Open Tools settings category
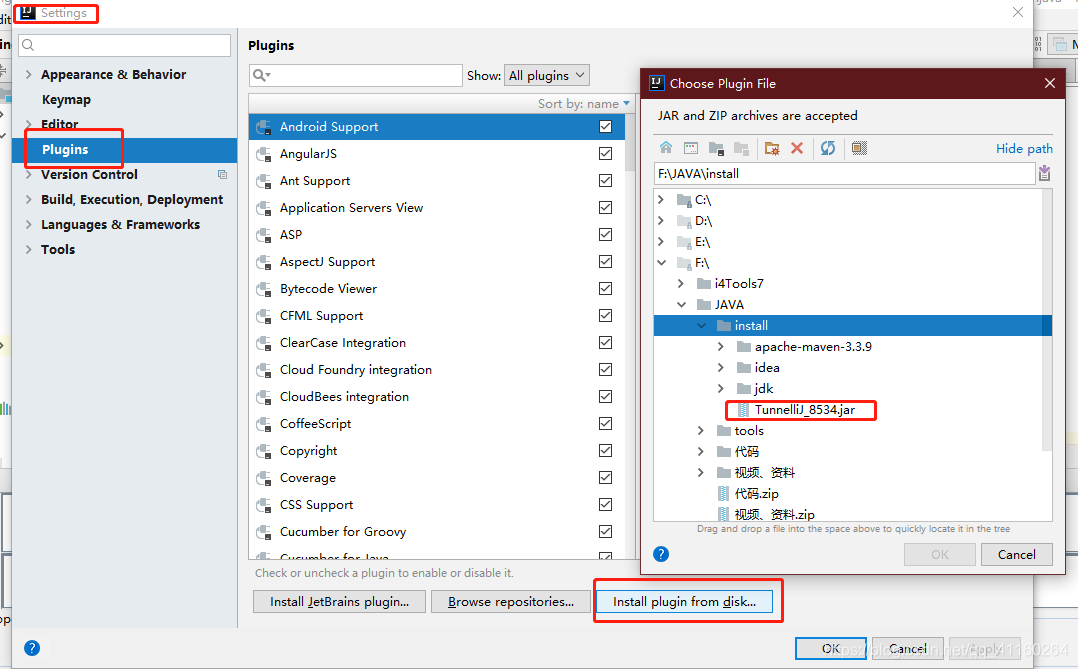Image resolution: width=1078 pixels, height=669 pixels. [x=58, y=250]
